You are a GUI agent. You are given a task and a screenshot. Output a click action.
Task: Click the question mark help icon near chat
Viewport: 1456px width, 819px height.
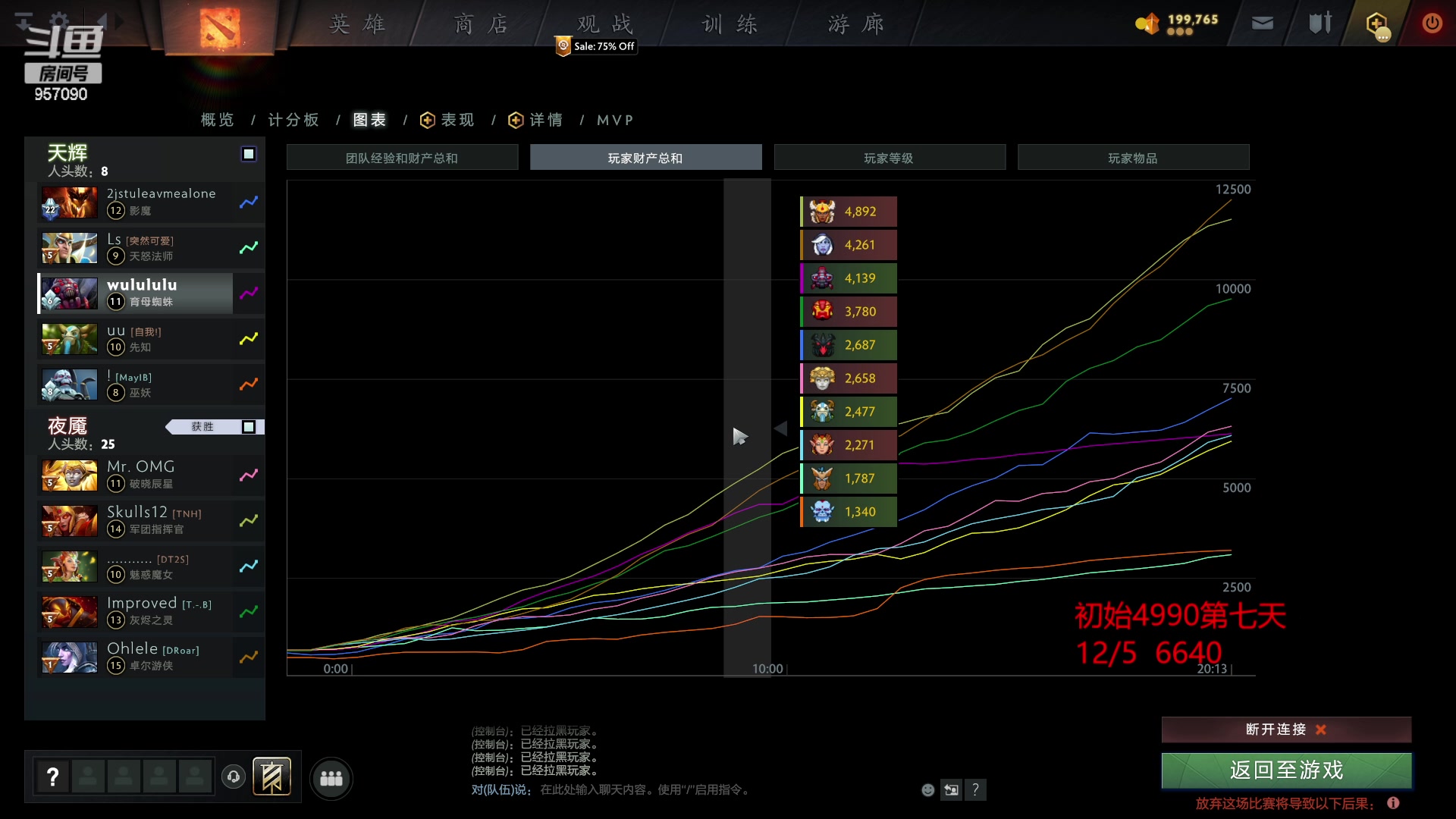coord(977,789)
